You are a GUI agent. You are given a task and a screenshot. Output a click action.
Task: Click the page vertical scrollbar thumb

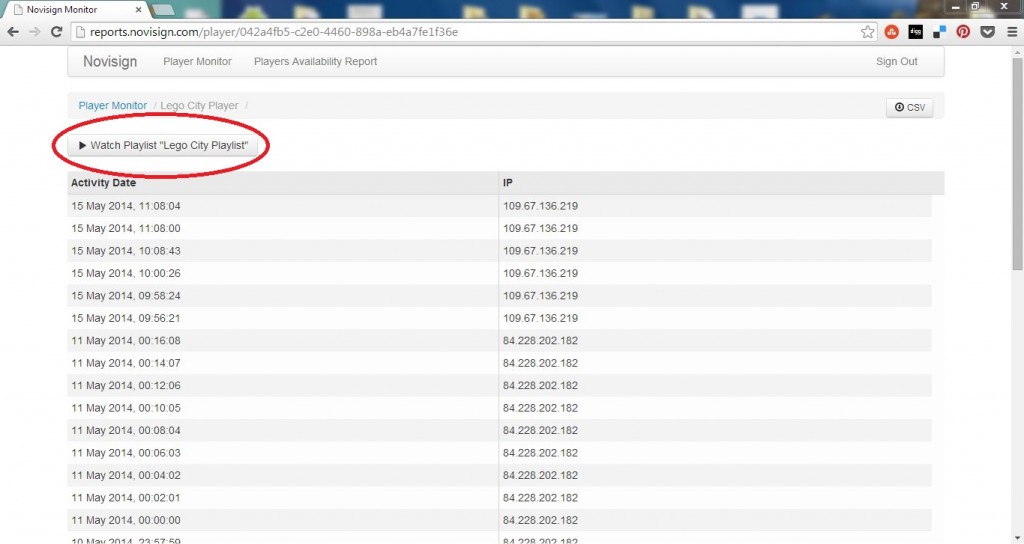click(x=1017, y=163)
